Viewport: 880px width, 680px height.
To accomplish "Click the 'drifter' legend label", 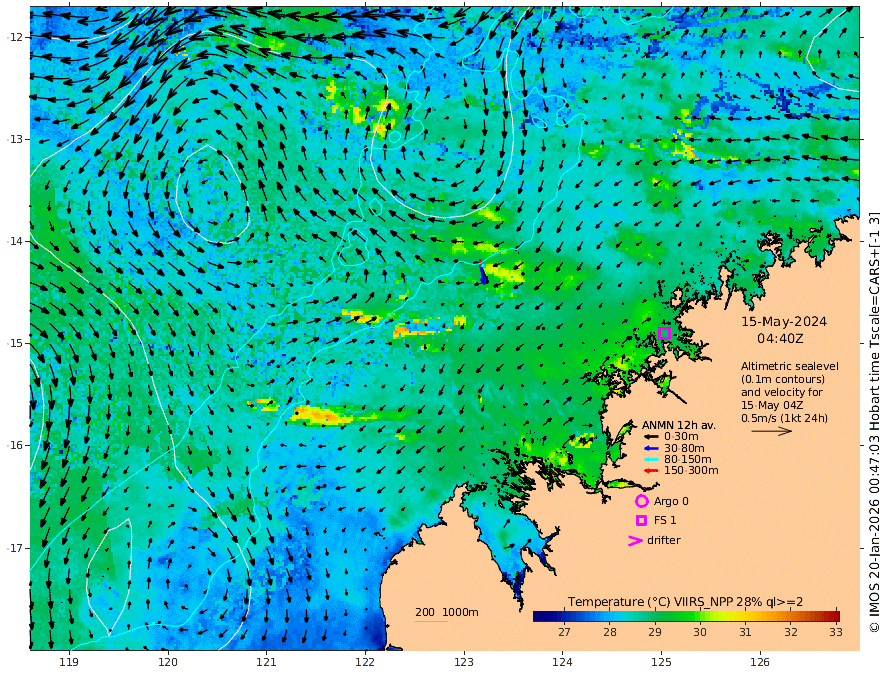I will 664,540.
